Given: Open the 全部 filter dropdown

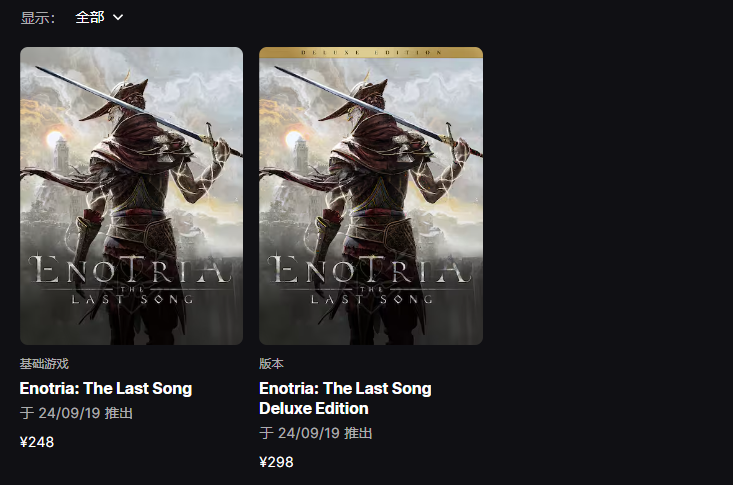Looking at the screenshot, I should point(98,17).
